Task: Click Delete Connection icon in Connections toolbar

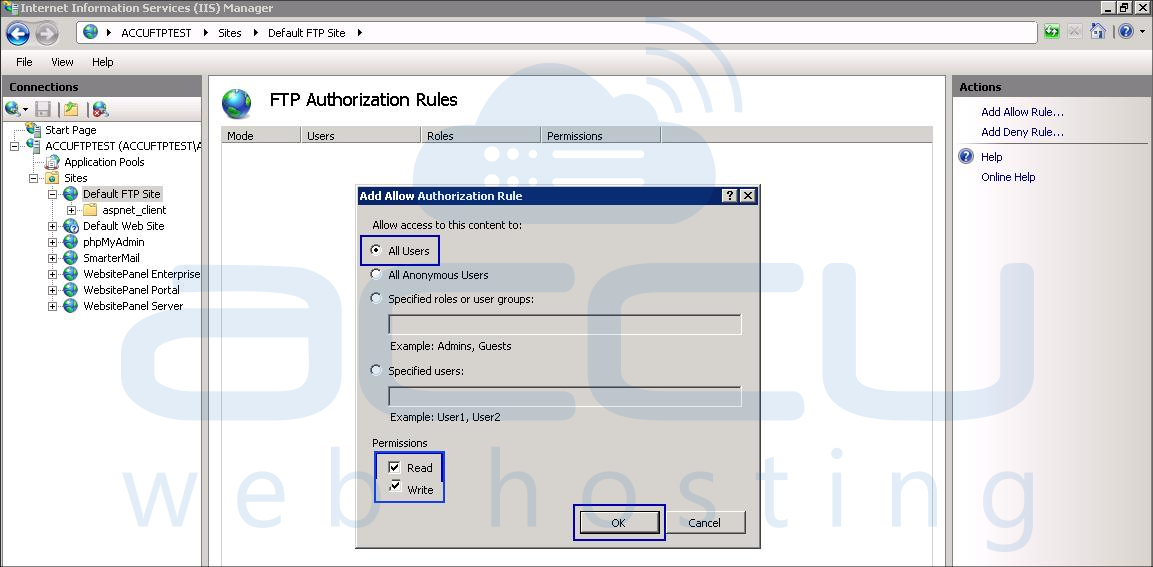Action: [101, 110]
